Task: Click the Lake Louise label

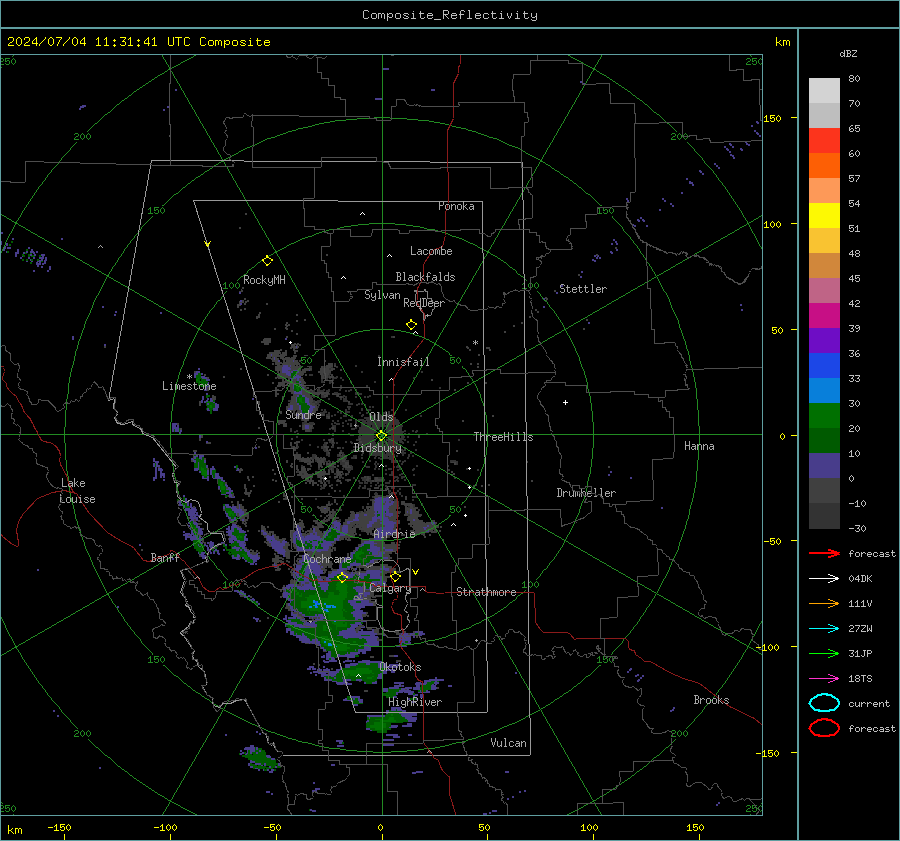Action: tap(77, 491)
